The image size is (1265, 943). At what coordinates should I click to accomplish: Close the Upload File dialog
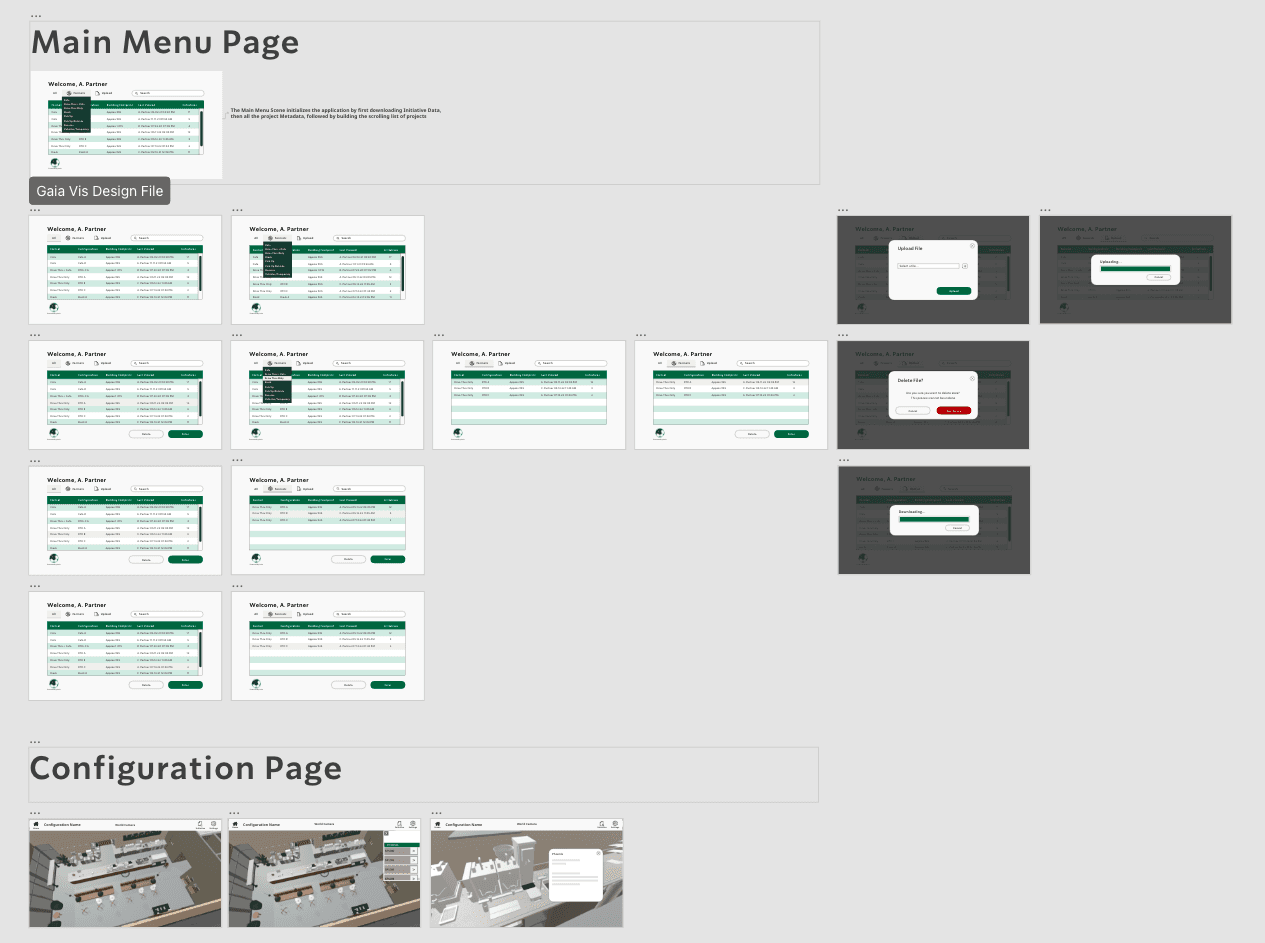pos(971,245)
